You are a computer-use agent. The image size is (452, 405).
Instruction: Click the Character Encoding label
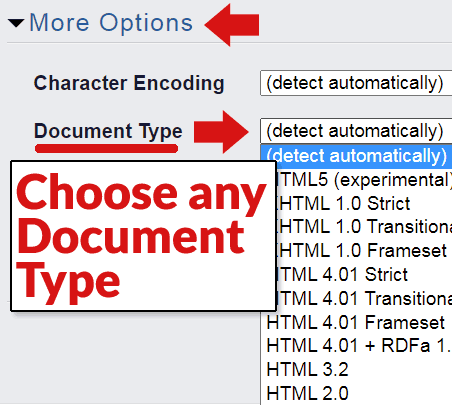click(129, 83)
